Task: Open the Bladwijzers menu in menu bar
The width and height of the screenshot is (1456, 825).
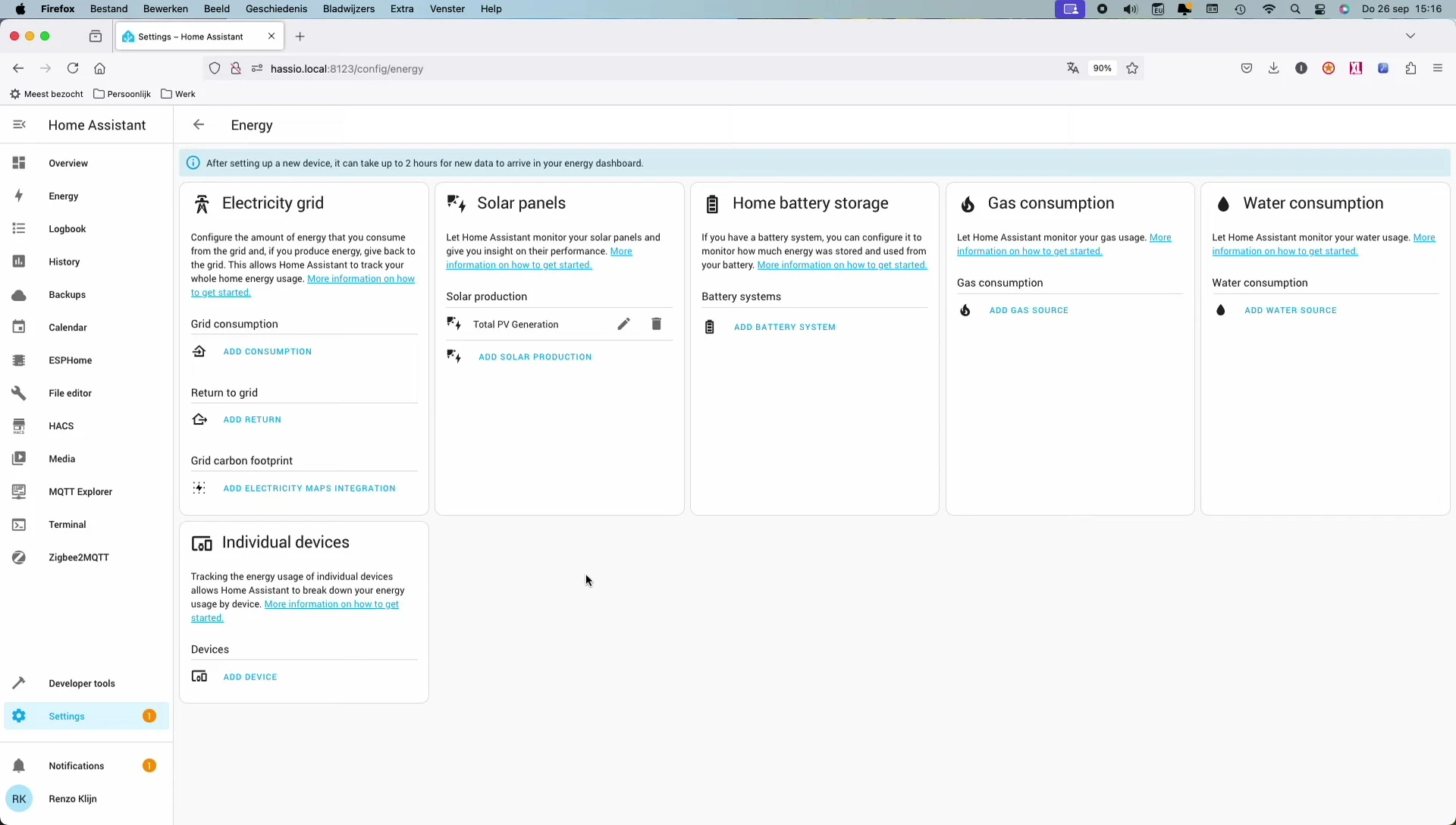Action: pos(348,9)
